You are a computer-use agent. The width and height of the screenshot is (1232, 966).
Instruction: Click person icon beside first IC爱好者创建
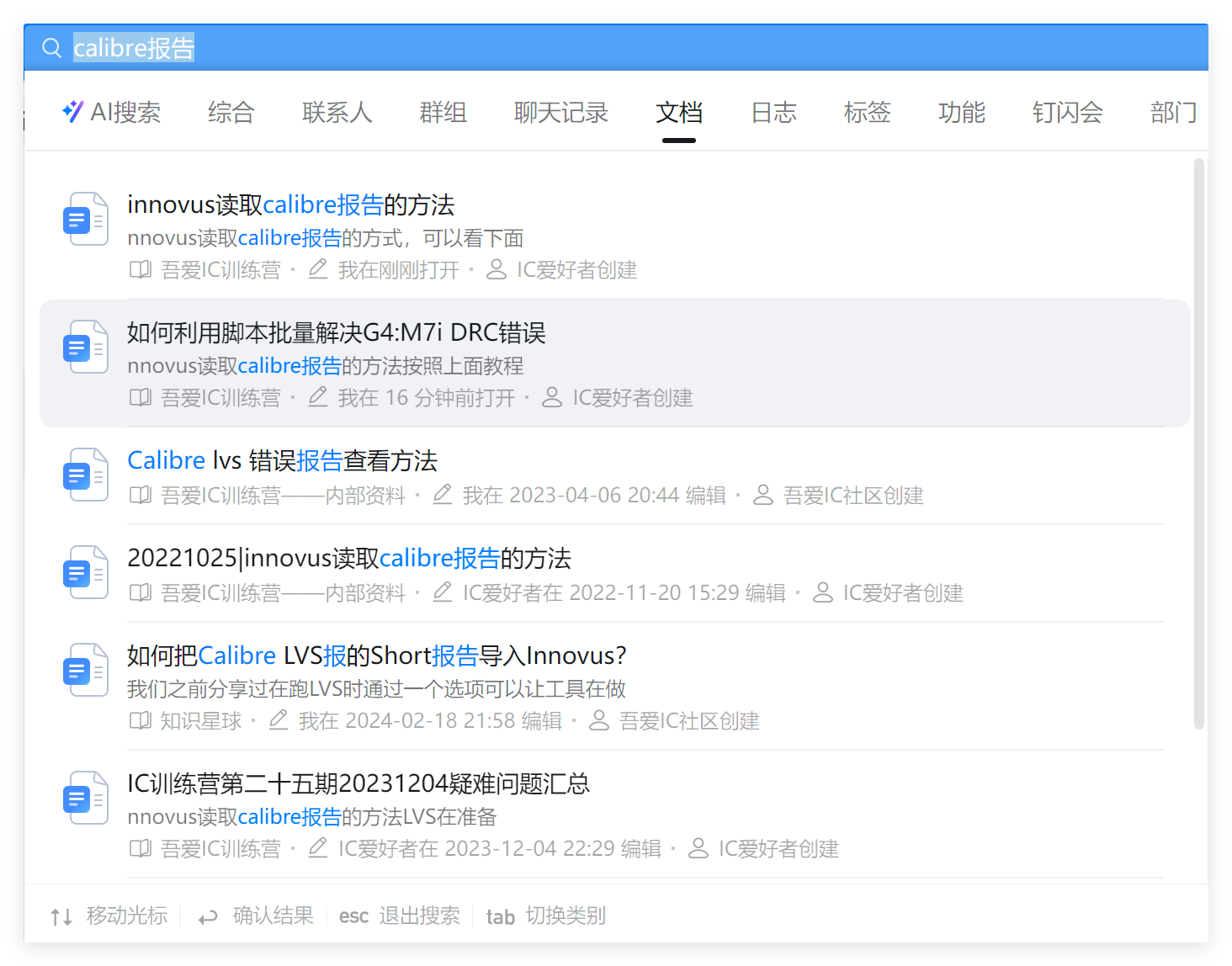tap(497, 269)
